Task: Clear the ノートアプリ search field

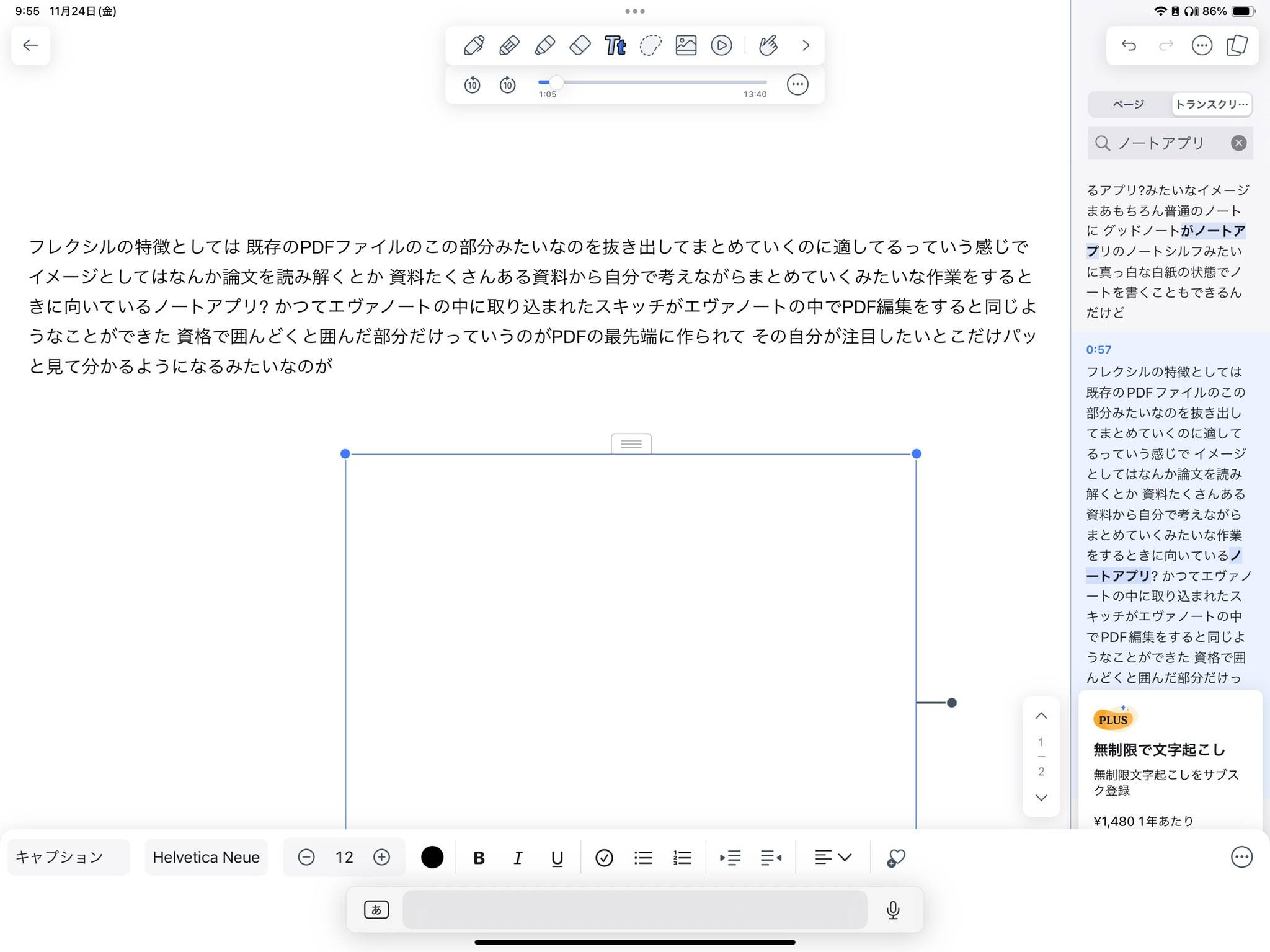Action: tap(1238, 143)
